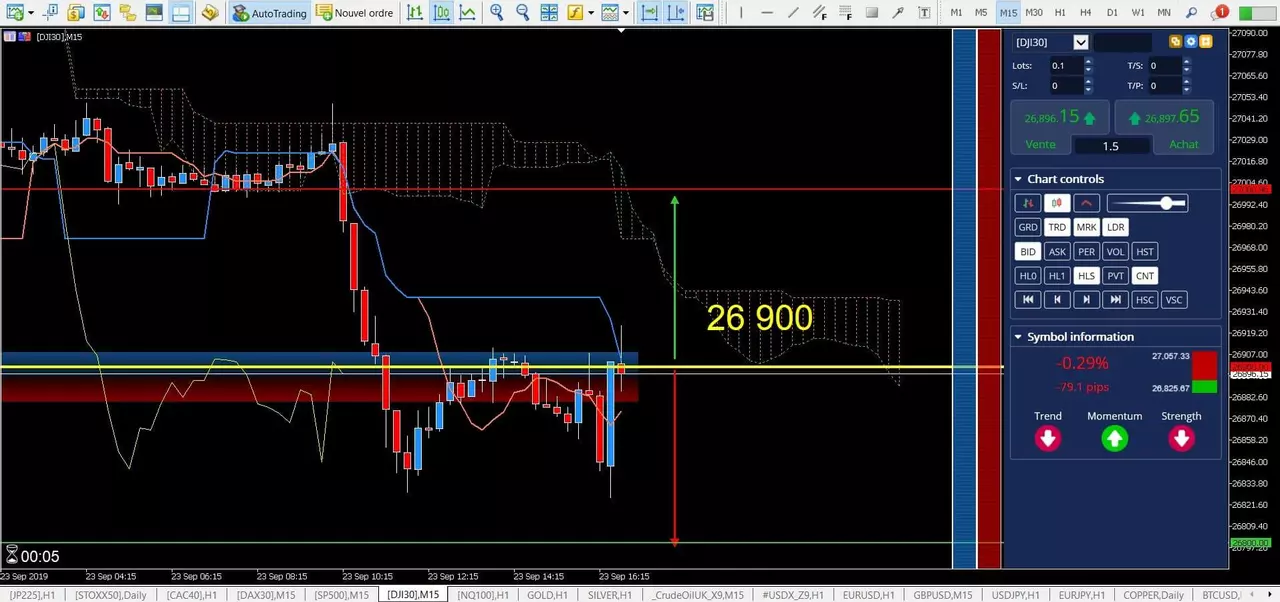Screen dimensions: 1280x602
Task: Tile chart windows icon
Action: [x=549, y=13]
